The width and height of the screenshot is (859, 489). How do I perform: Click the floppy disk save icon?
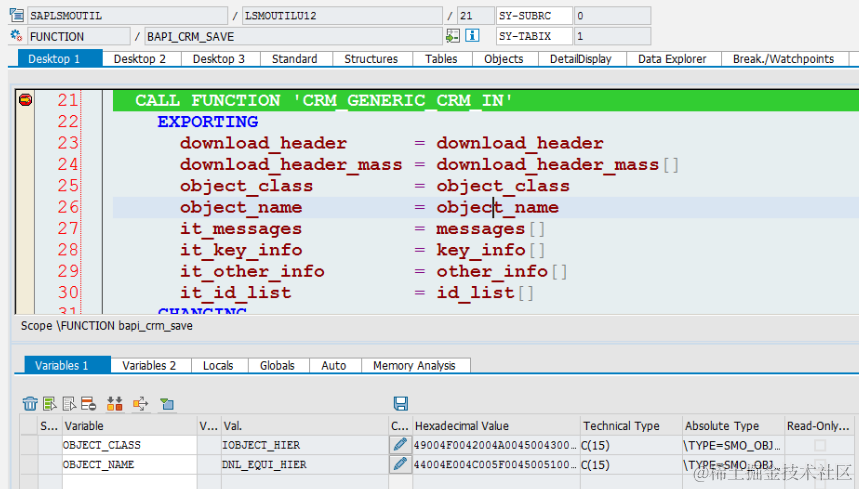pos(400,404)
